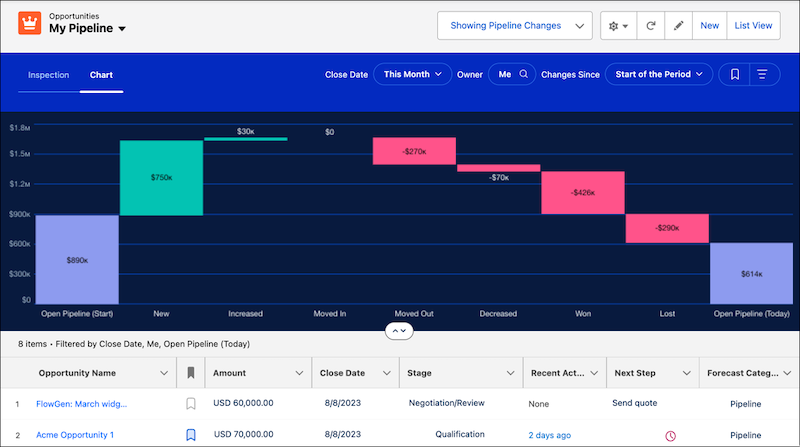Click the bookmark icon in blue toolbar
The image size is (800, 447).
click(734, 74)
